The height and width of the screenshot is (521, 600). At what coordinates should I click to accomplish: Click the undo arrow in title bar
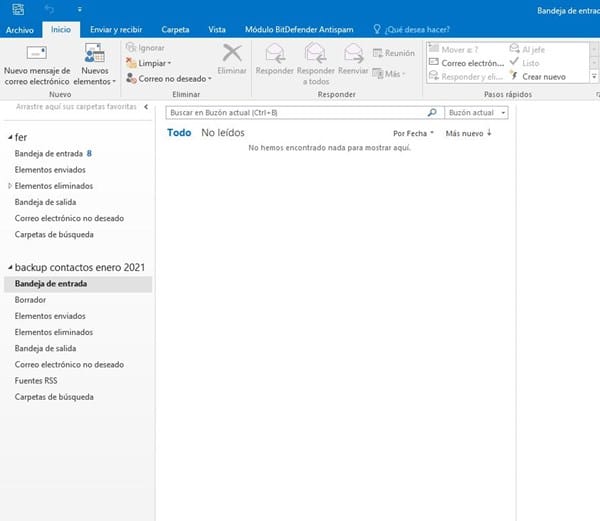(49, 9)
